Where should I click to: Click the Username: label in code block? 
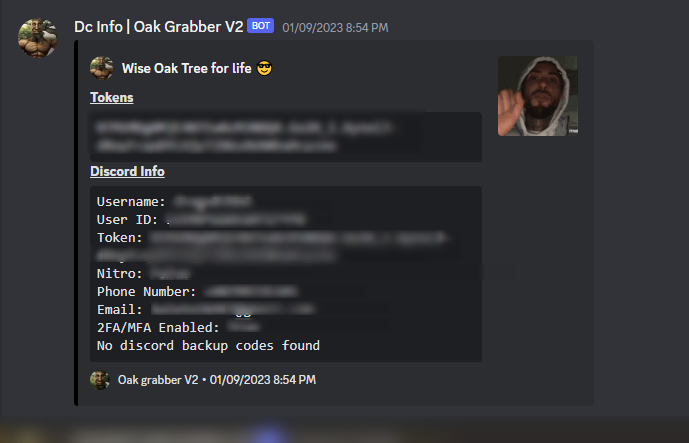point(131,202)
